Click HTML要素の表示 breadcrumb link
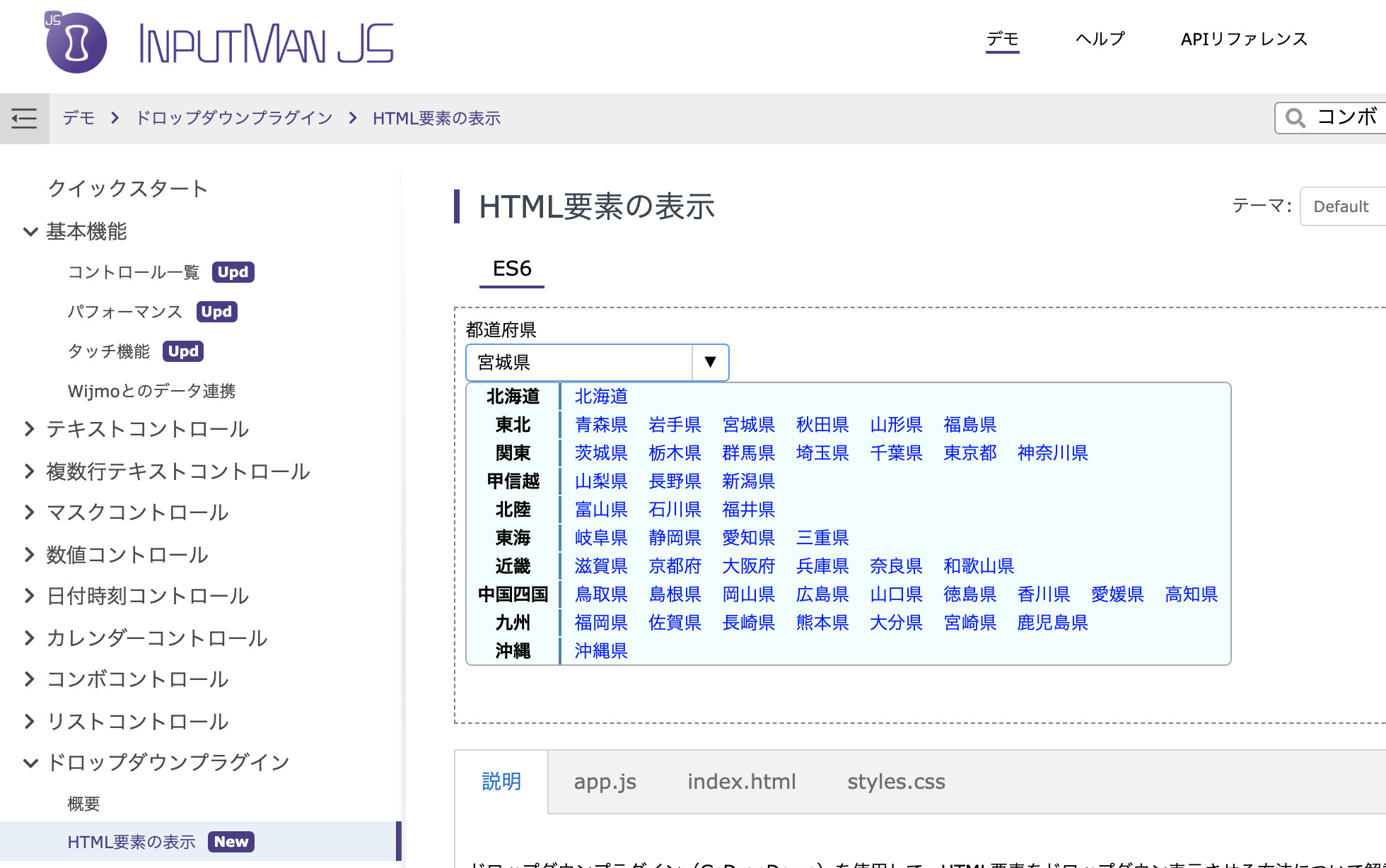1386x868 pixels. [x=437, y=118]
